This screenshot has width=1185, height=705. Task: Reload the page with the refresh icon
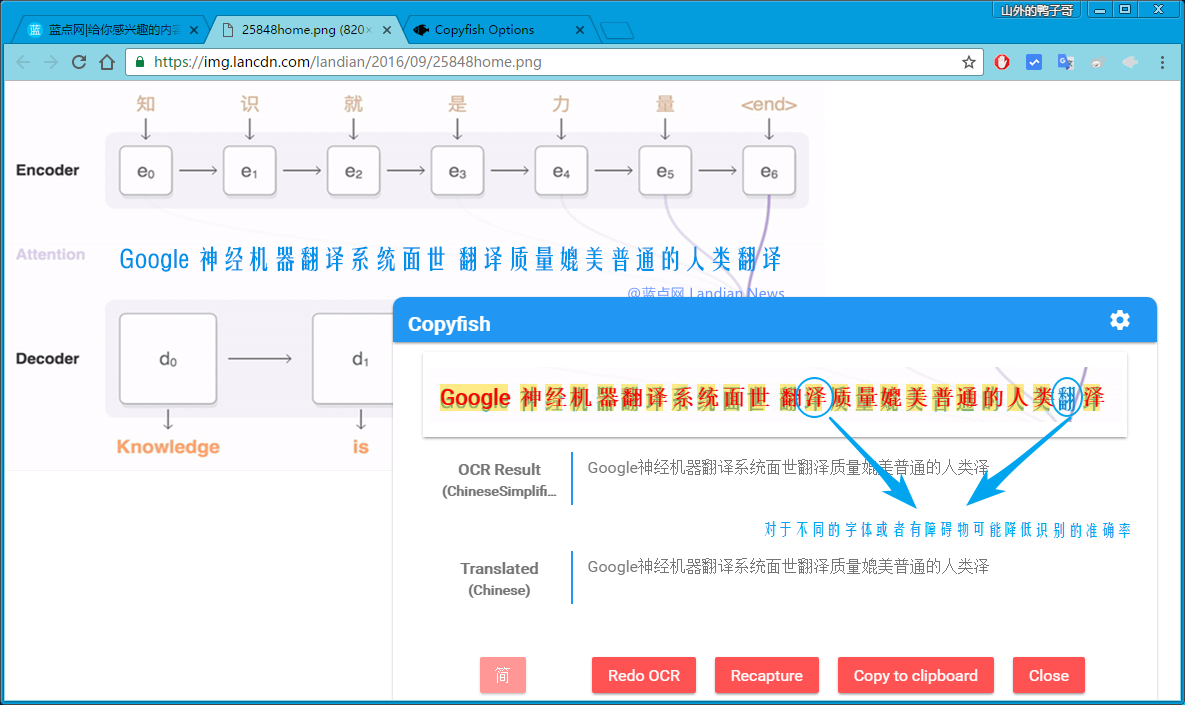[79, 62]
